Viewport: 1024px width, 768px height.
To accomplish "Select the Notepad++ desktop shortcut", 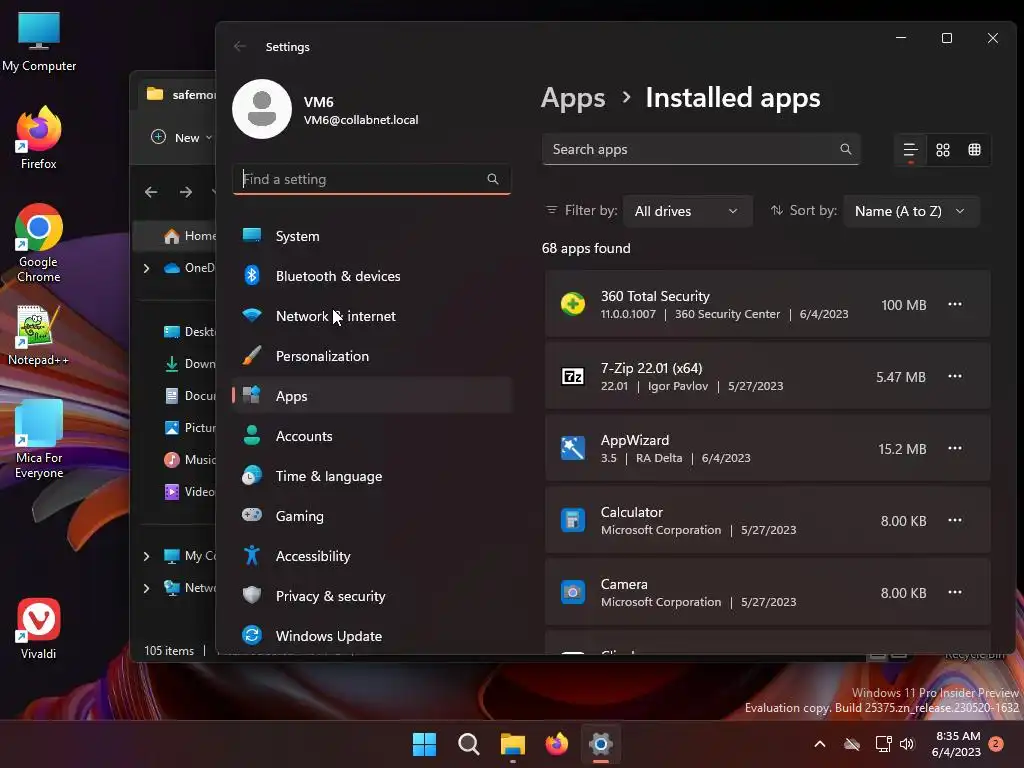I will 39,335.
